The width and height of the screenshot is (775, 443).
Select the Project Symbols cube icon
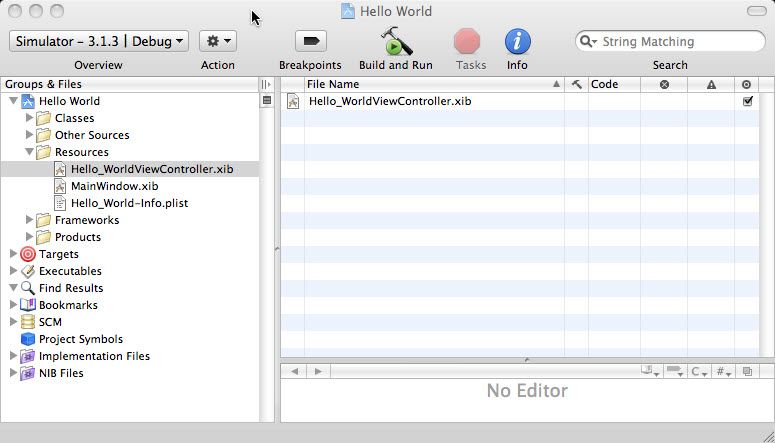(x=28, y=339)
